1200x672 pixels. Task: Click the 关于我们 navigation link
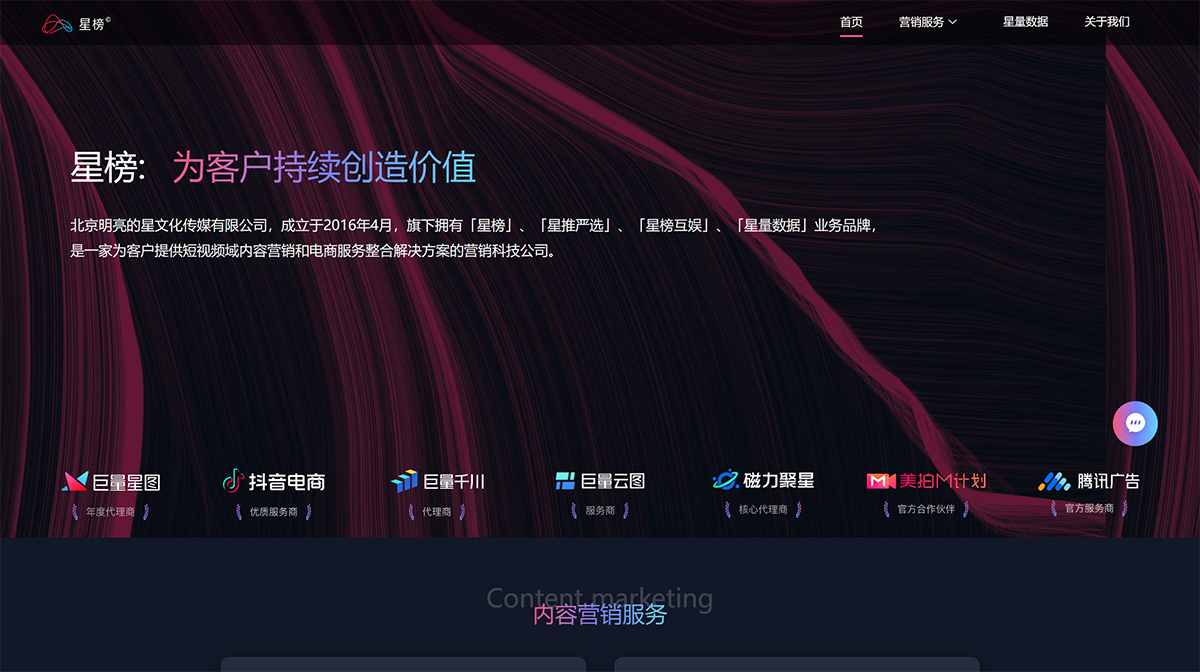pos(1106,21)
